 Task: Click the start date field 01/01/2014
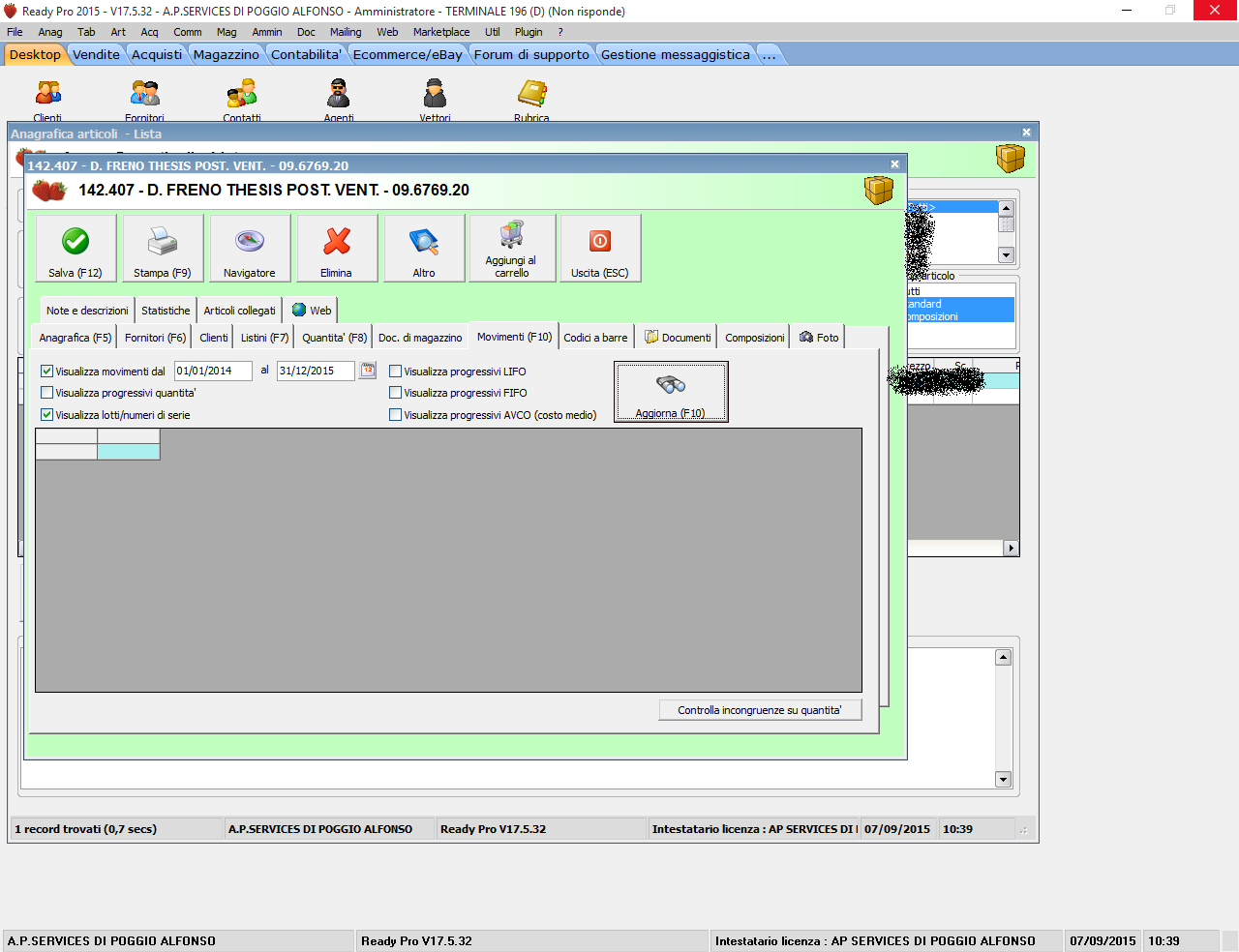tap(213, 371)
